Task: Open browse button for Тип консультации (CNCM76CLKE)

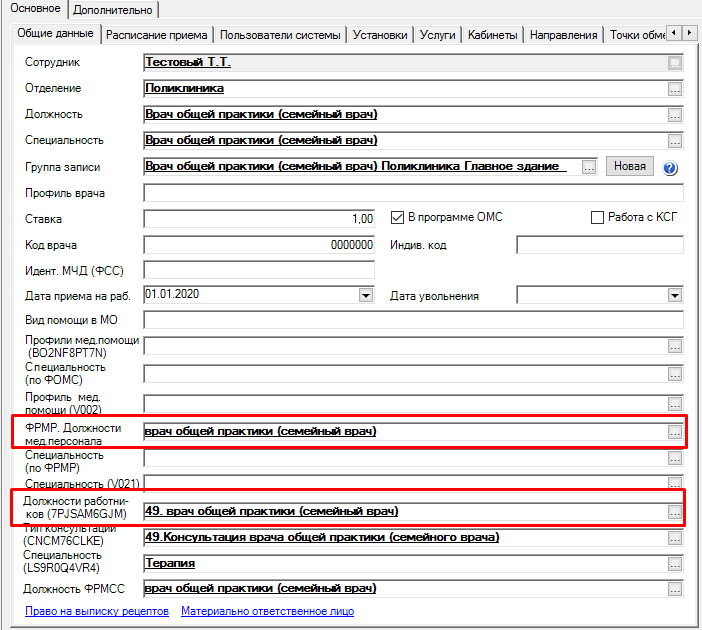Action: (x=675, y=538)
